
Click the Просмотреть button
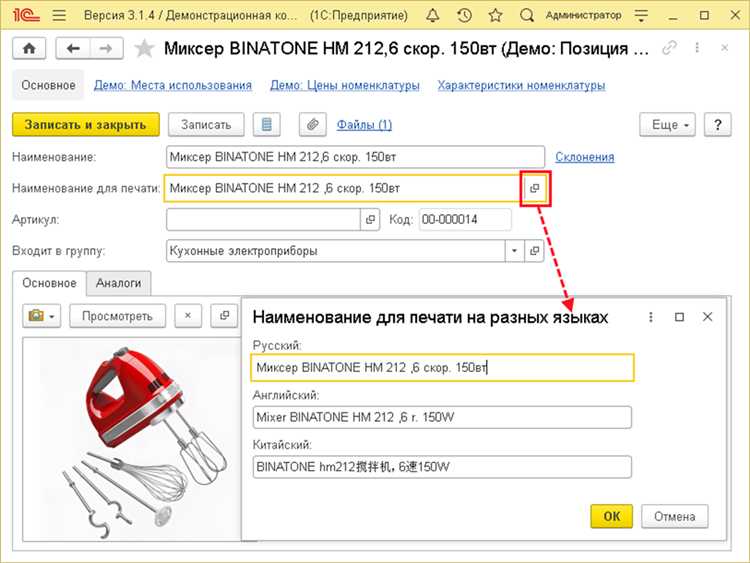pos(117,316)
